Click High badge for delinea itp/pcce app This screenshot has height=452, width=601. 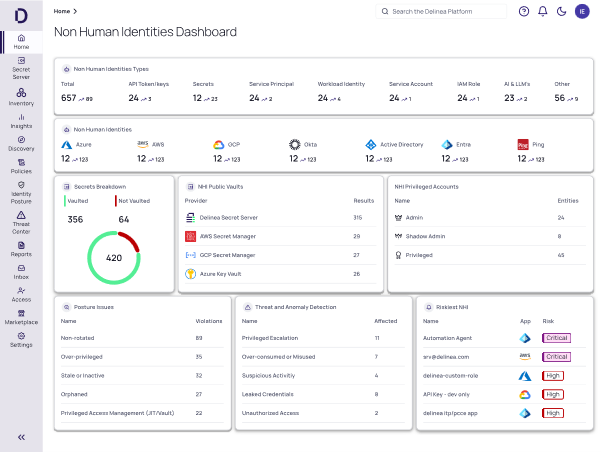[553, 413]
